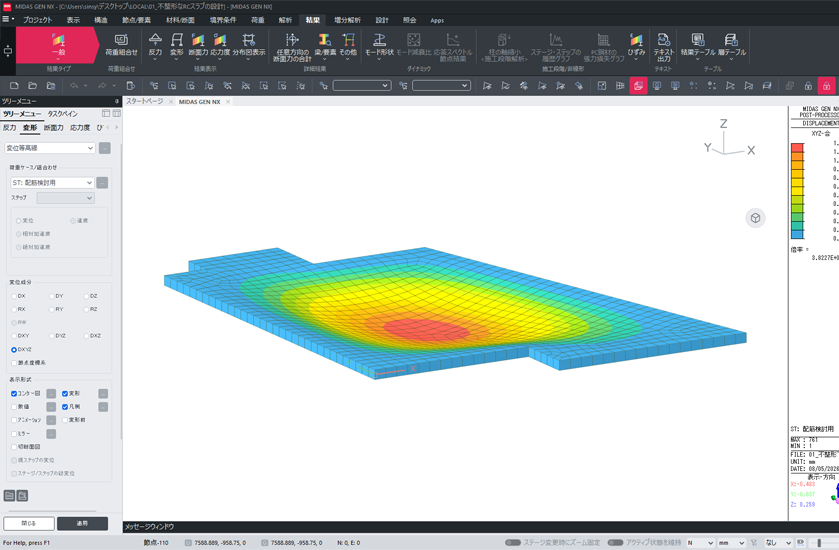Select the 断面力 section force icon
Image resolution: width=839 pixels, height=550 pixels.
(198, 44)
